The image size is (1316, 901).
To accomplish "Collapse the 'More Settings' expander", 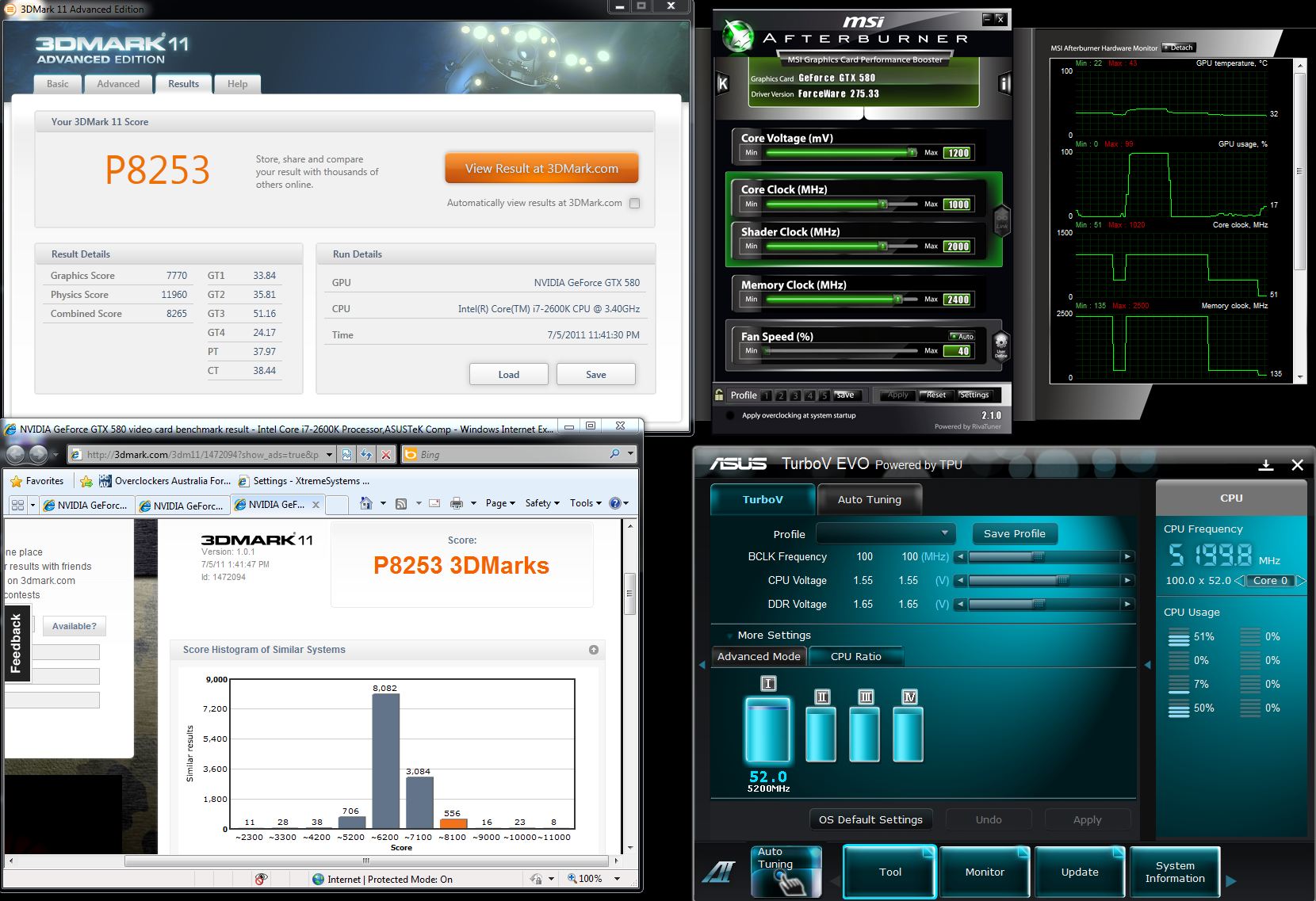I will tap(729, 636).
